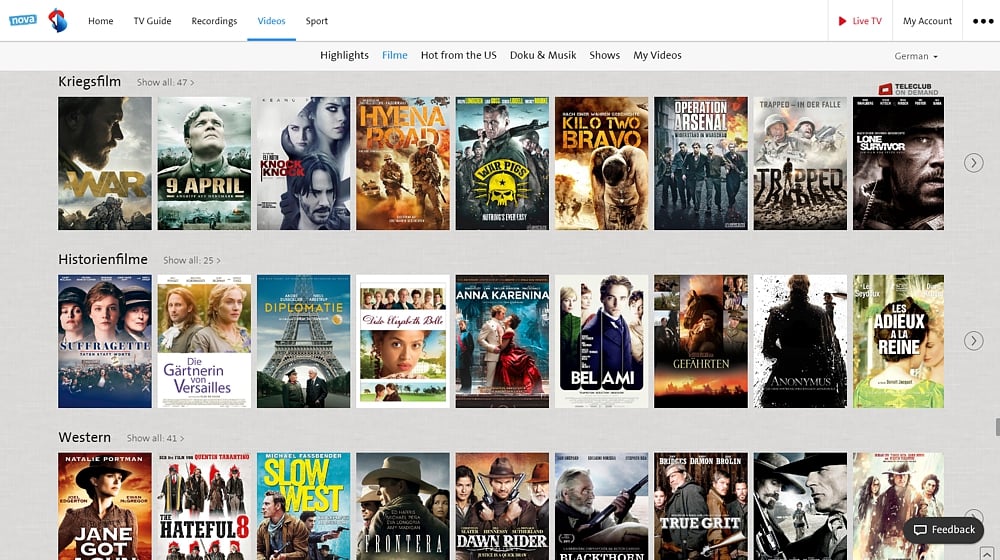This screenshot has width=1000, height=560.
Task: Open the Gefährten movie poster
Action: click(701, 341)
